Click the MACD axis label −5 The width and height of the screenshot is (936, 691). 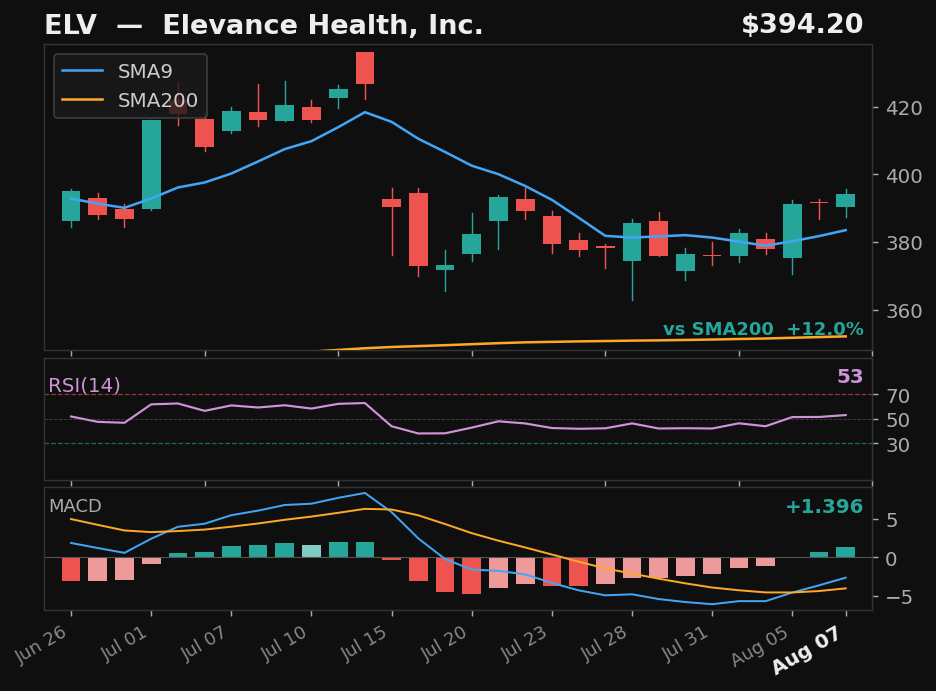(898, 597)
